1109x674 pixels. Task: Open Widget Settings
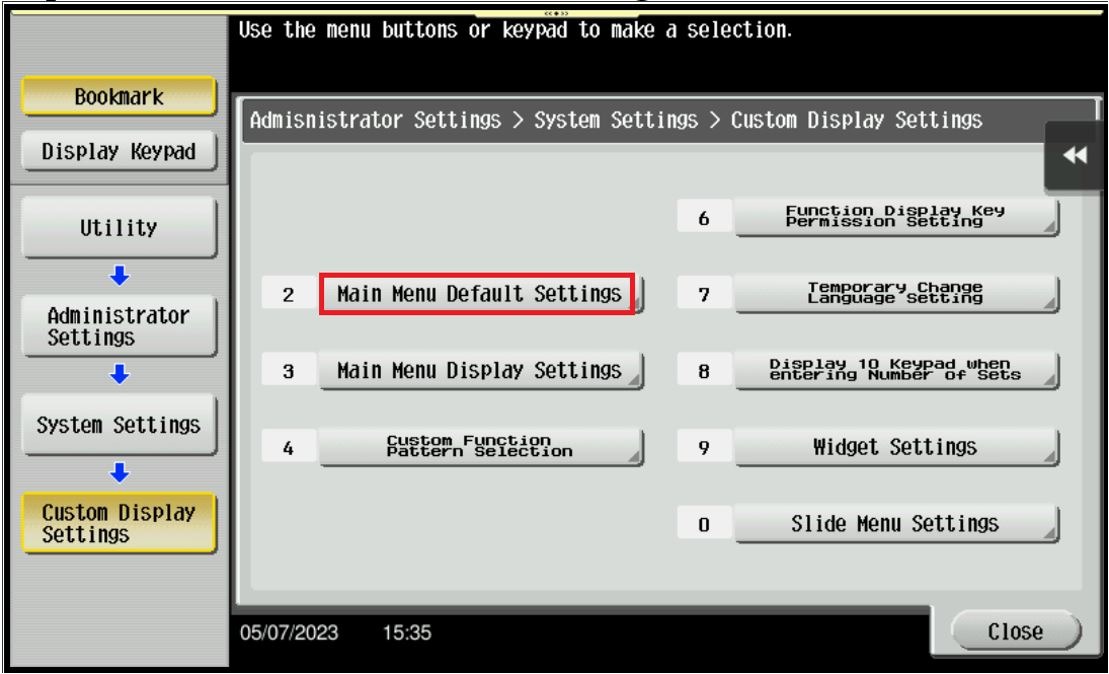tap(896, 447)
